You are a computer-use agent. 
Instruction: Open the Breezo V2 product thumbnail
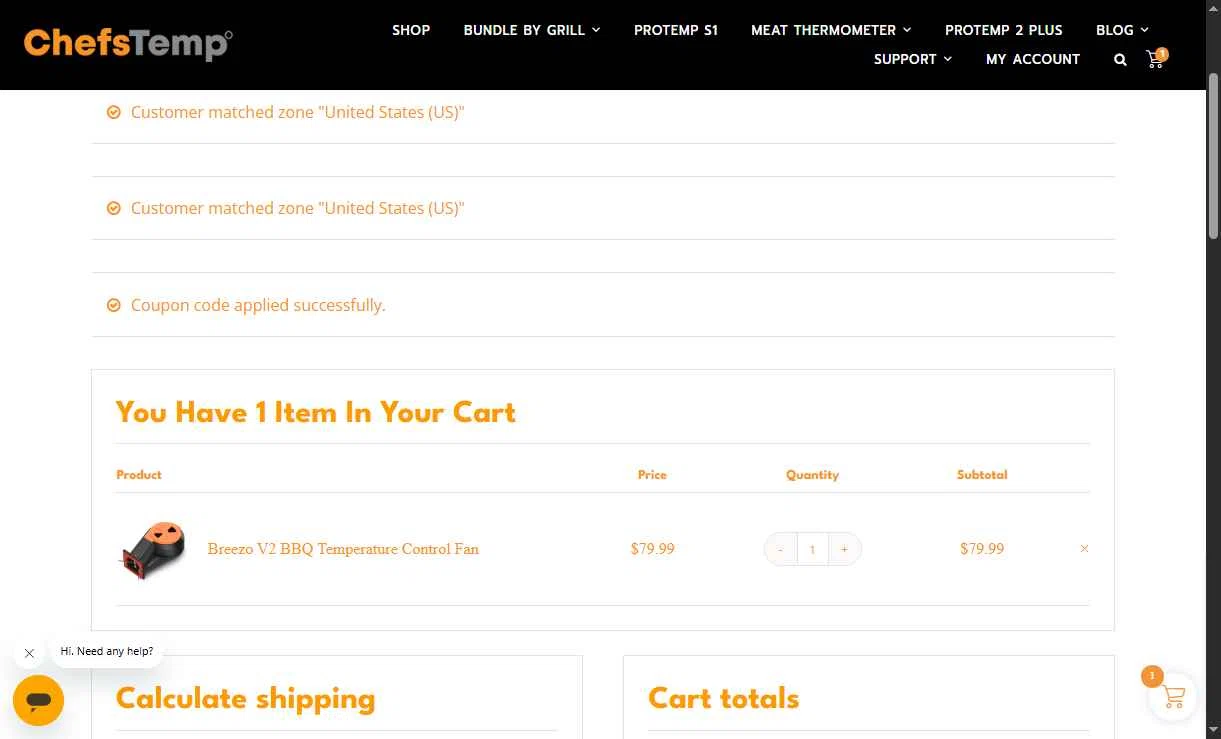click(154, 549)
